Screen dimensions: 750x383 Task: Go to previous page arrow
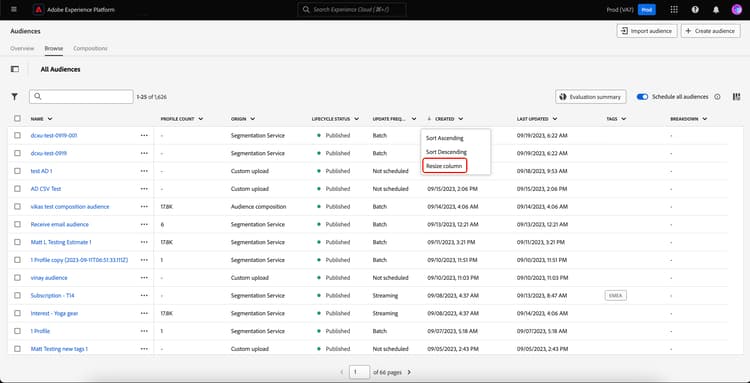pyautogui.click(x=342, y=372)
